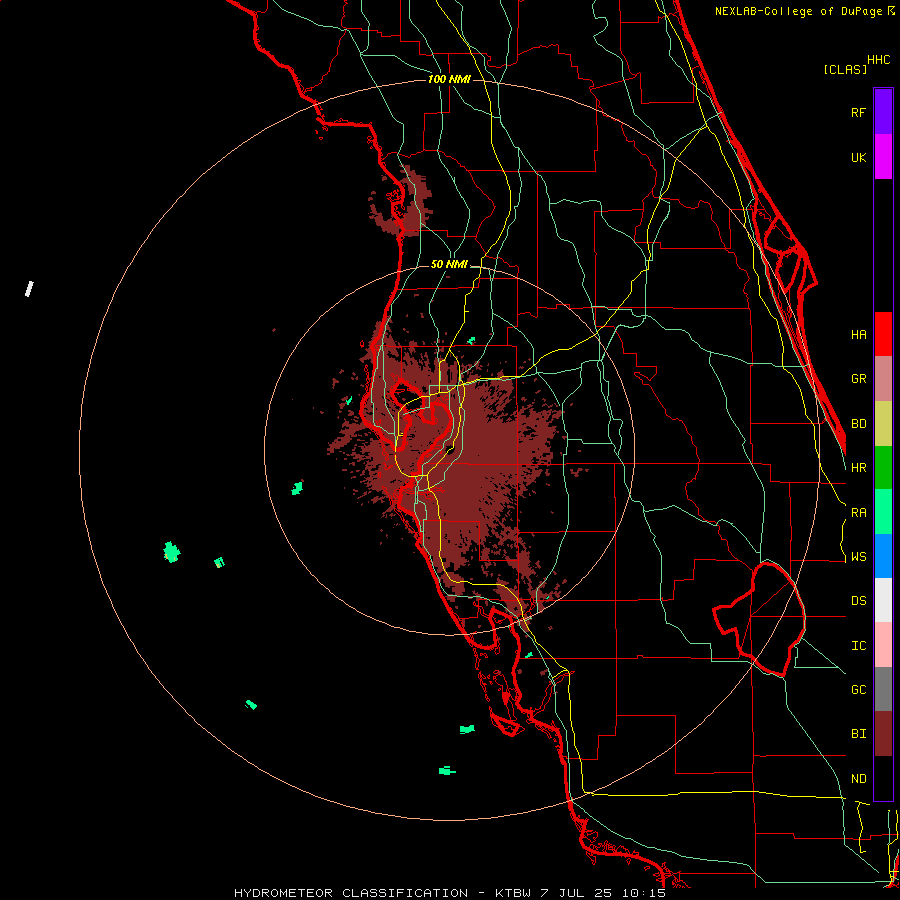Click the RA bright green legend swatch
Screen dimensions: 900x900
tap(883, 512)
